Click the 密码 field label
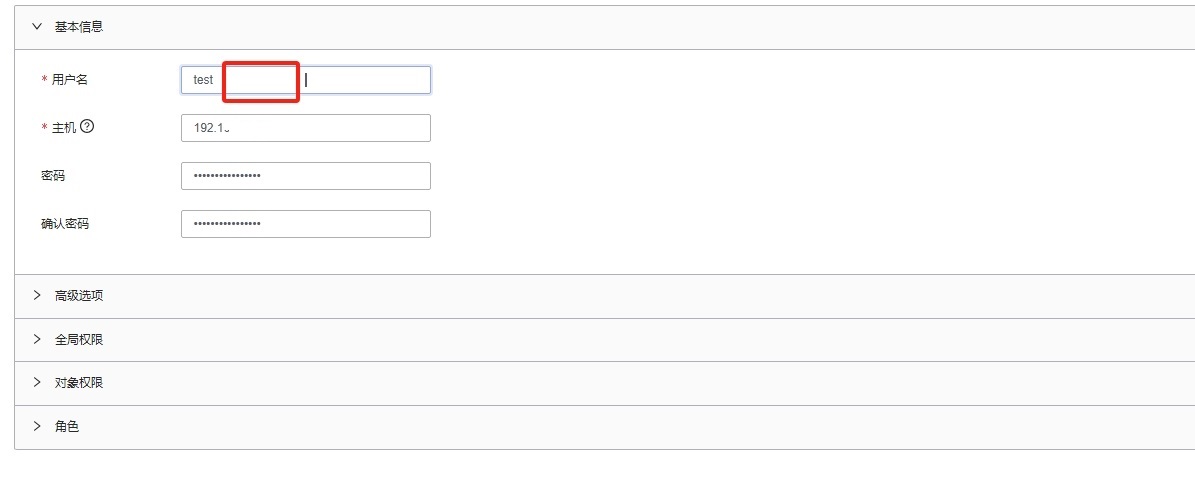The image size is (1195, 495). [53, 176]
